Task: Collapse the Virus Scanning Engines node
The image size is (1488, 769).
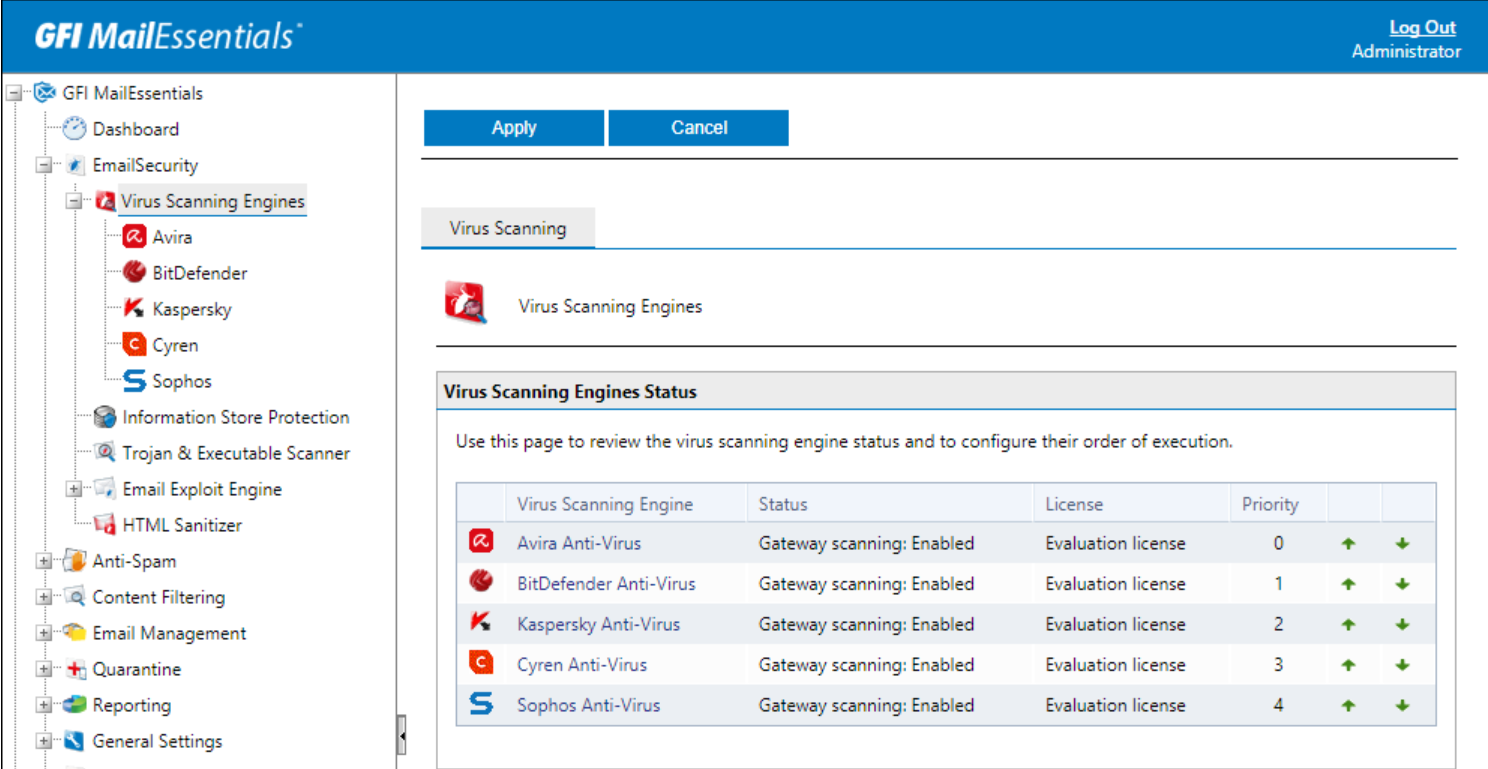Action: pyautogui.click(x=74, y=201)
